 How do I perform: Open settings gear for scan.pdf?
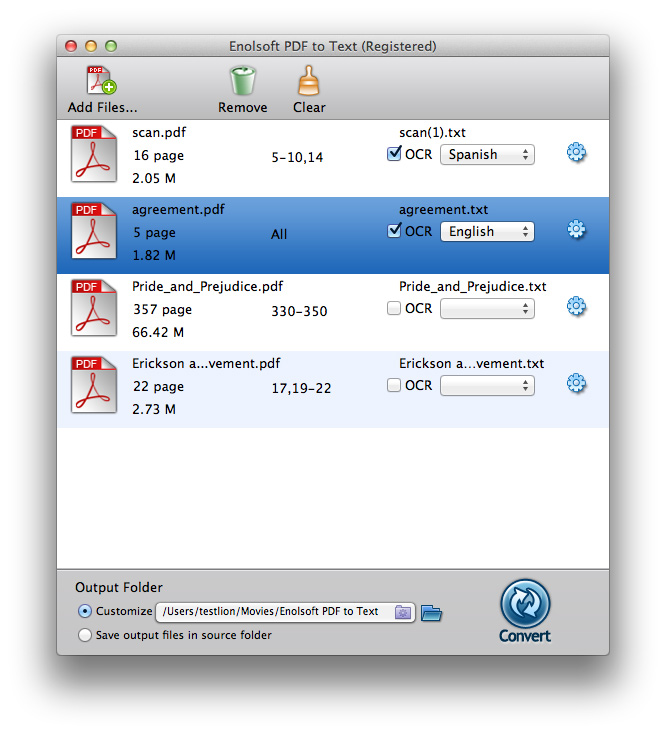tap(576, 153)
